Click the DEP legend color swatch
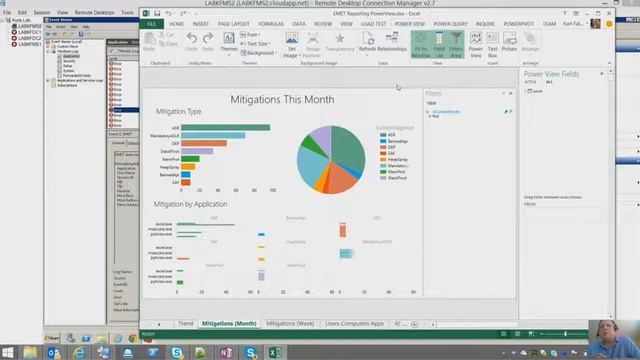Screen dimensions: 640x360 (383, 147)
